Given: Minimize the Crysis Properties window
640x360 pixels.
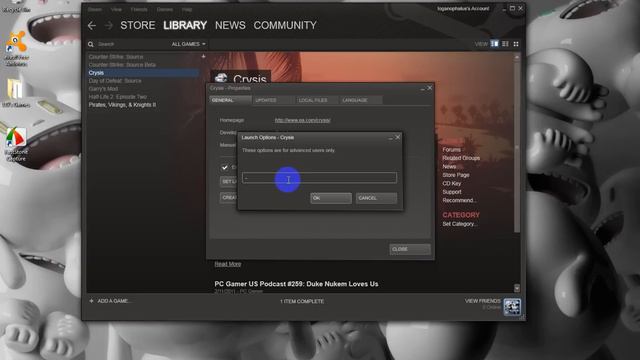Looking at the screenshot, I should (x=422, y=88).
